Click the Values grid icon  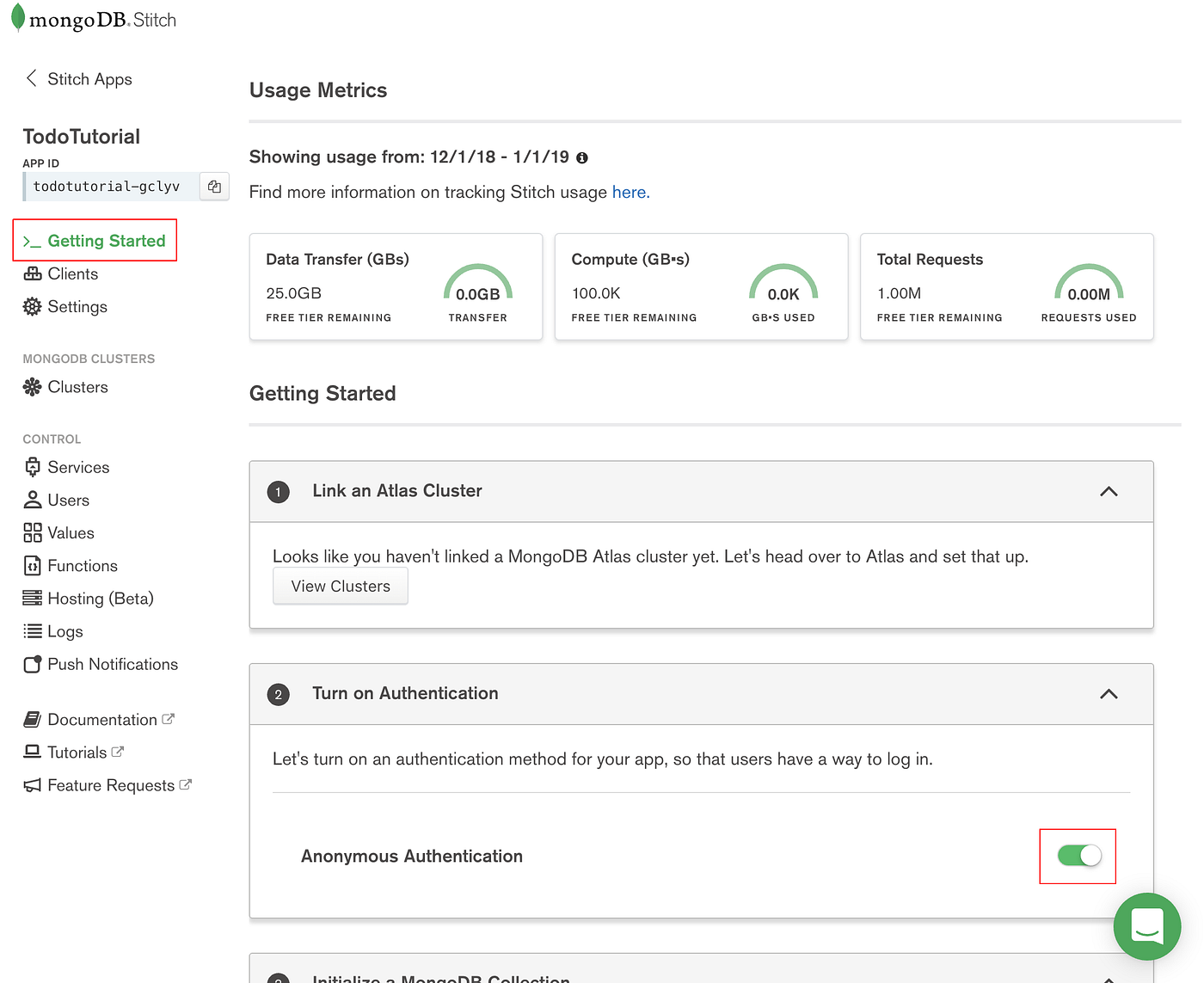tap(33, 533)
